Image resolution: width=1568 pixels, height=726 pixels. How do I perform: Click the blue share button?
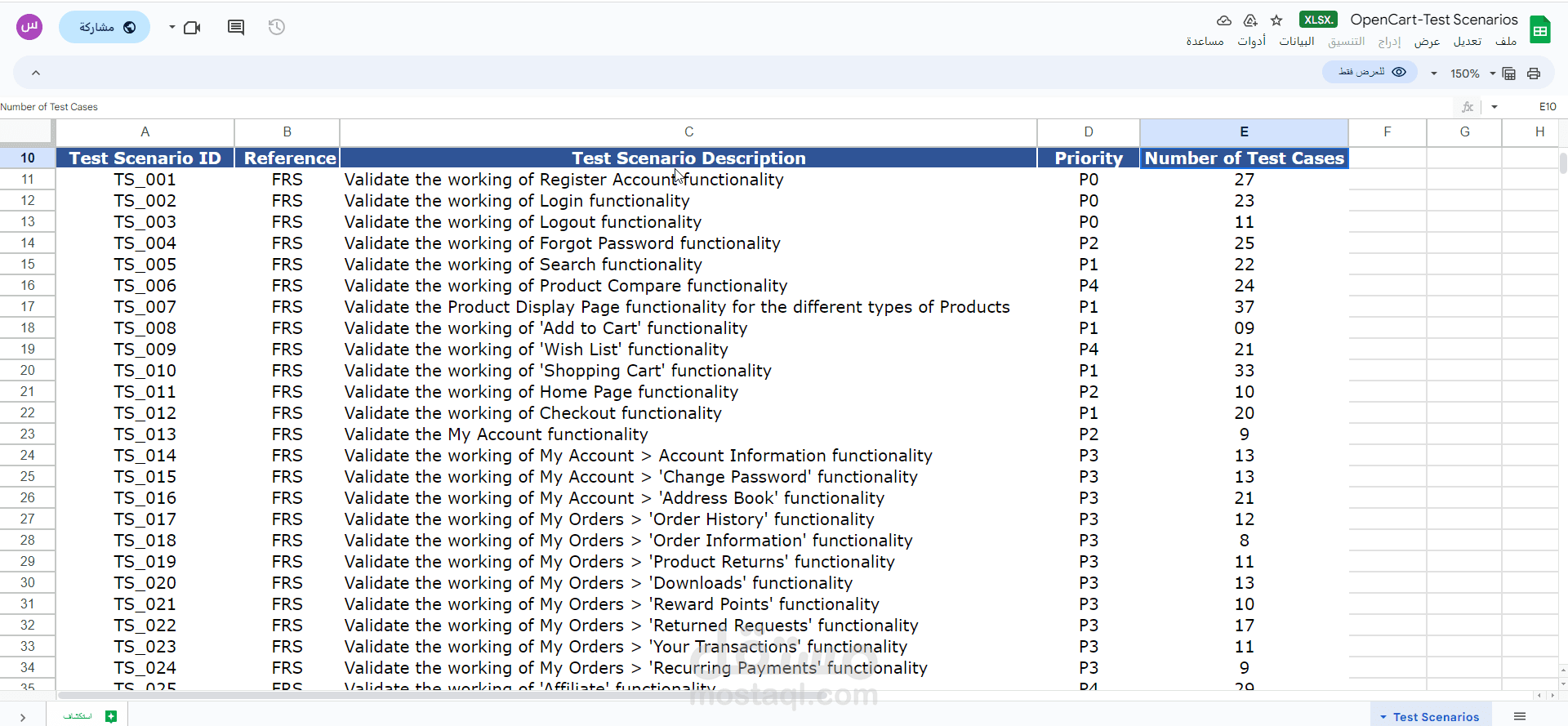[105, 27]
